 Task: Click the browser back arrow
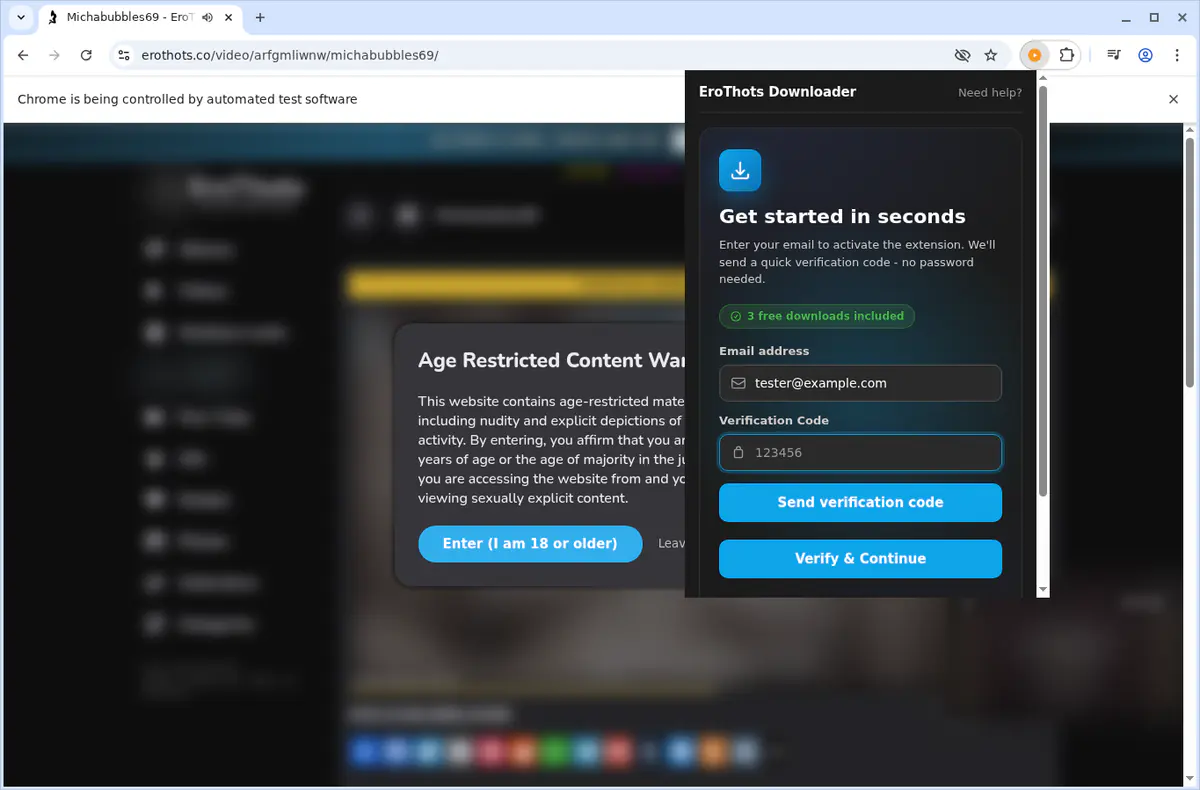pyautogui.click(x=23, y=55)
